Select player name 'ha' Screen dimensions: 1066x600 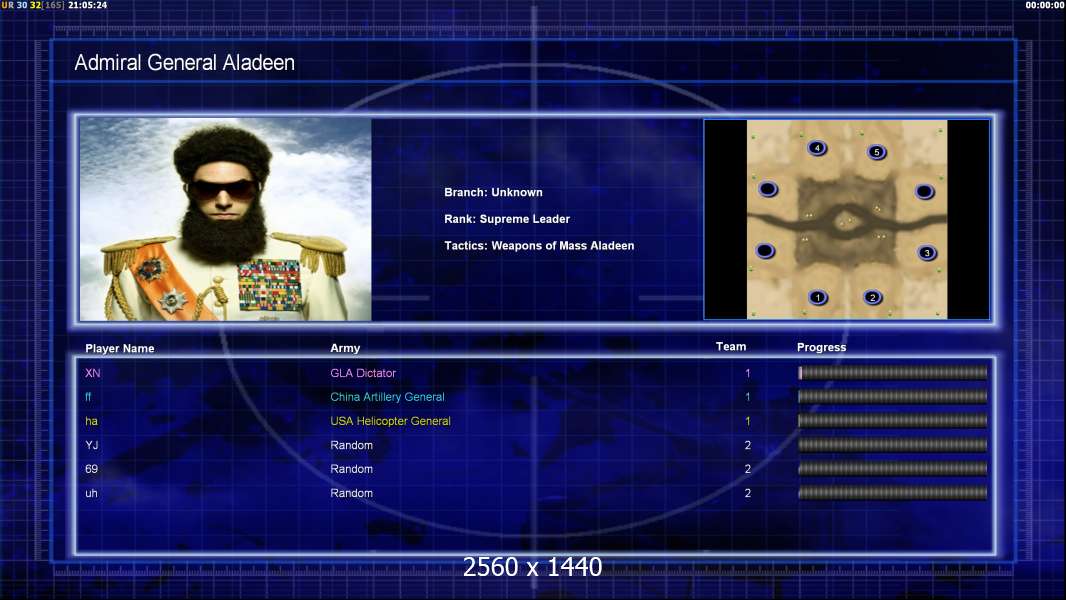click(x=92, y=421)
